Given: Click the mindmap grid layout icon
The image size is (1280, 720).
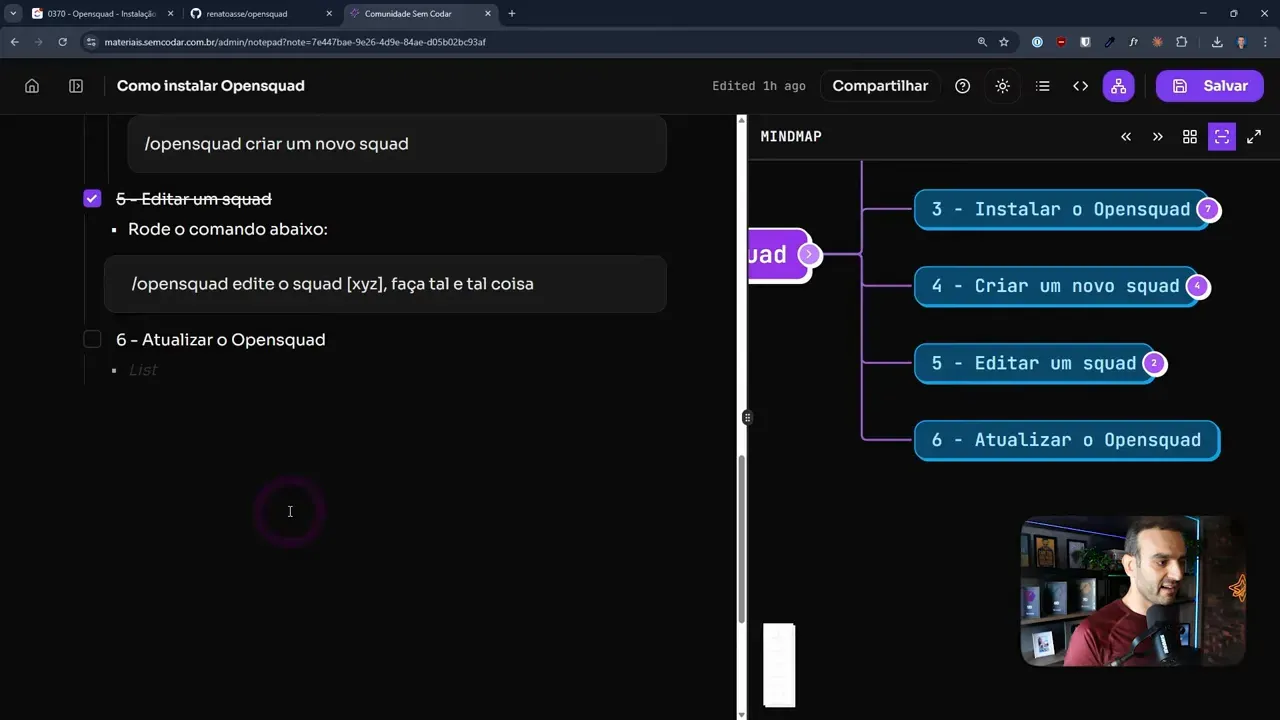Looking at the screenshot, I should pos(1189,137).
